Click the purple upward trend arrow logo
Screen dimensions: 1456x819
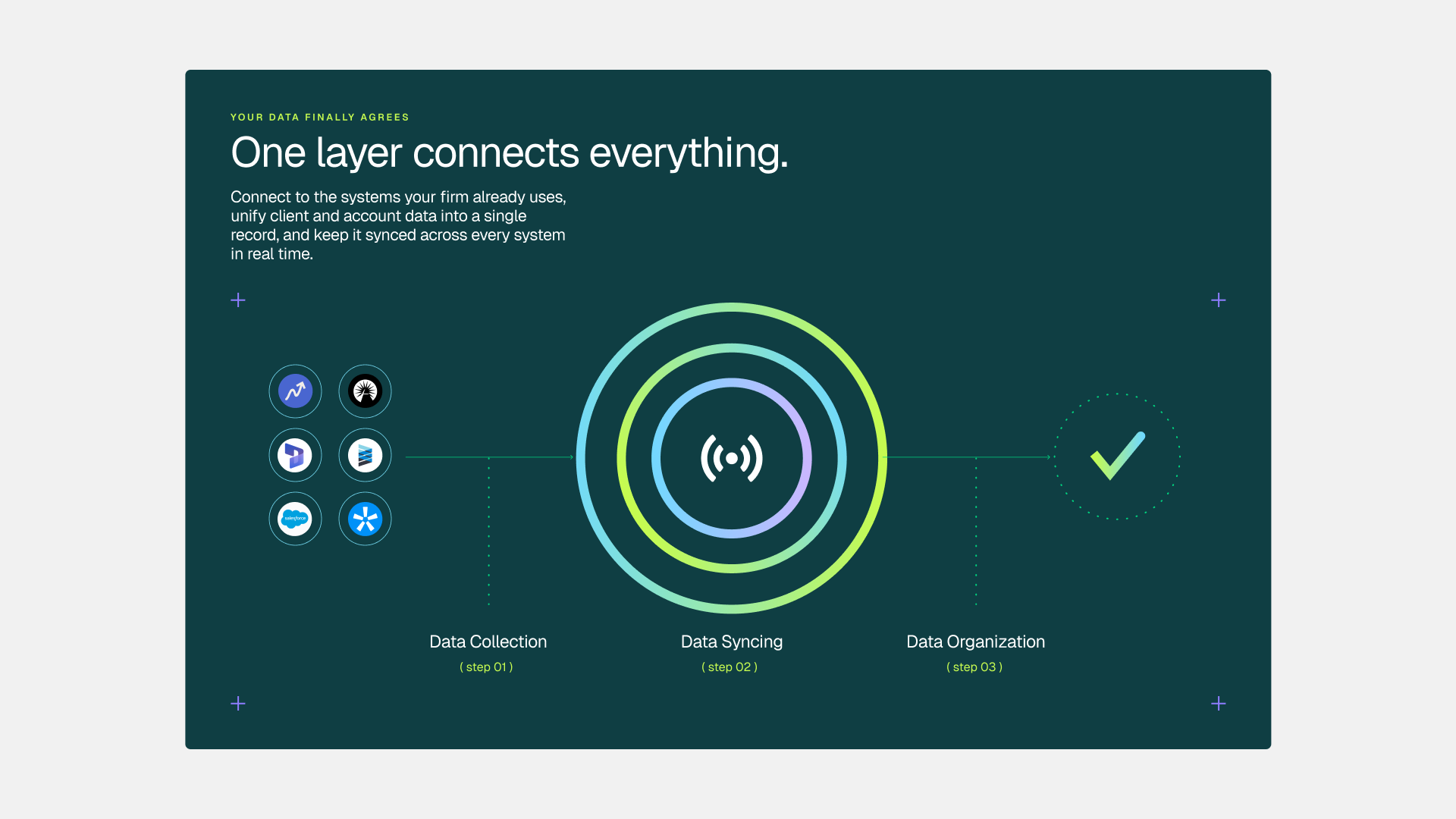[295, 391]
